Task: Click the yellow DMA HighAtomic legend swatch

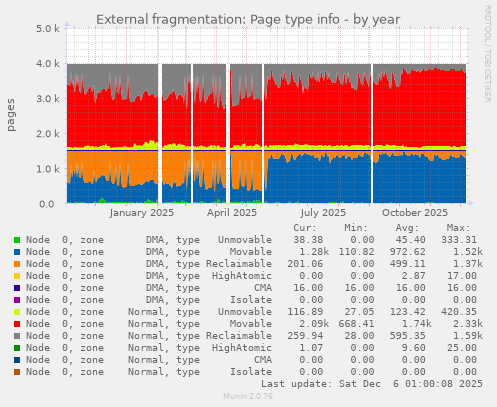Action: pos(17,276)
